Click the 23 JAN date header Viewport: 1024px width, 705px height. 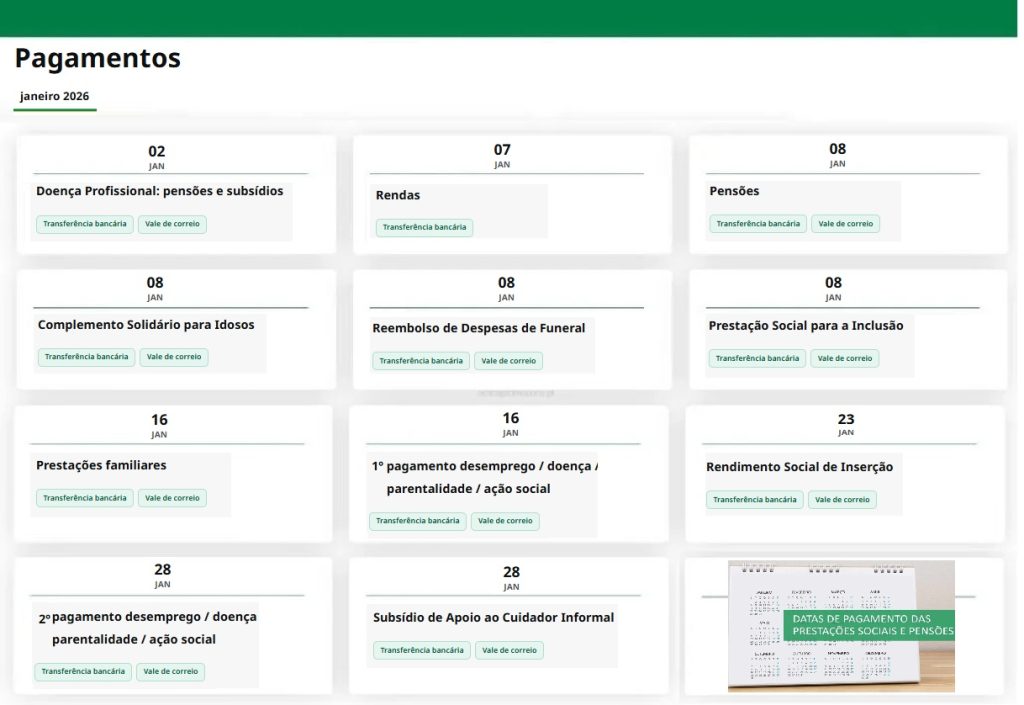coord(845,425)
